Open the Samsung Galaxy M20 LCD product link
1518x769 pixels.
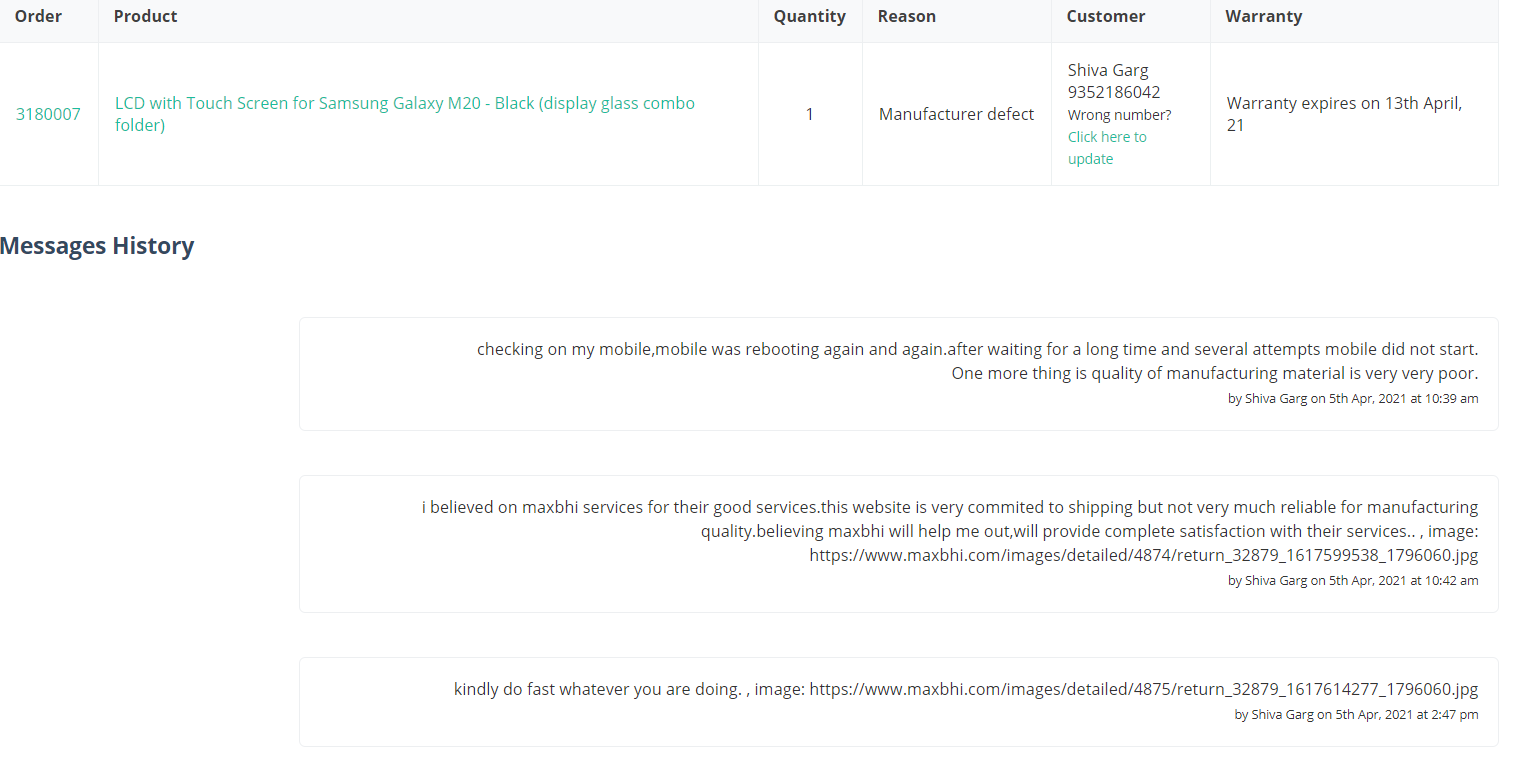pos(405,114)
